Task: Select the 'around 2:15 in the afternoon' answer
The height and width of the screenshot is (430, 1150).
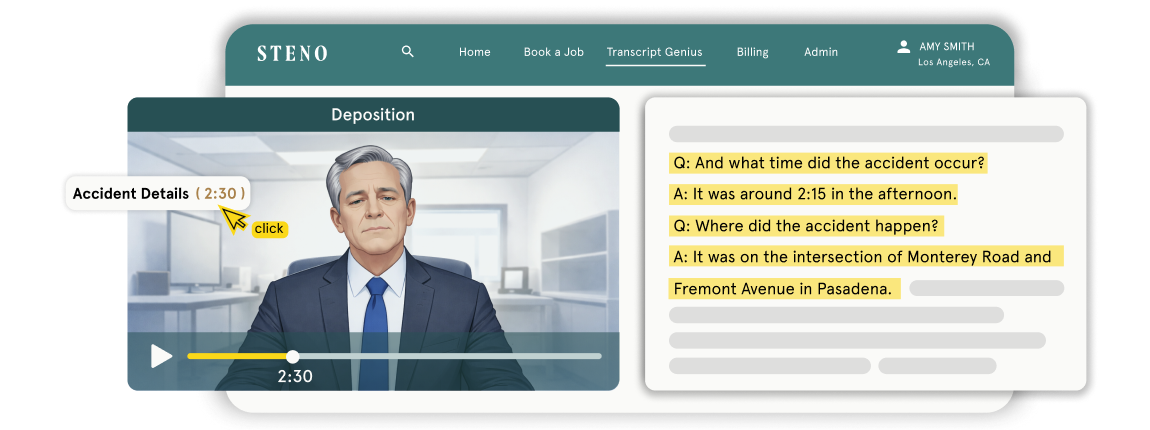Action: pos(814,194)
